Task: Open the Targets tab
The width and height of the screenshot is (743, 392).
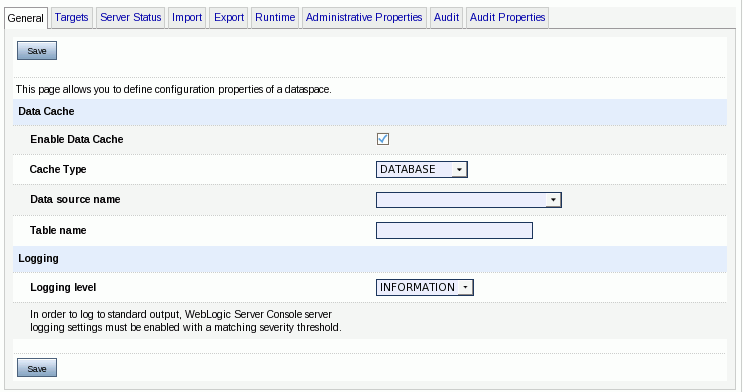Action: click(x=71, y=18)
